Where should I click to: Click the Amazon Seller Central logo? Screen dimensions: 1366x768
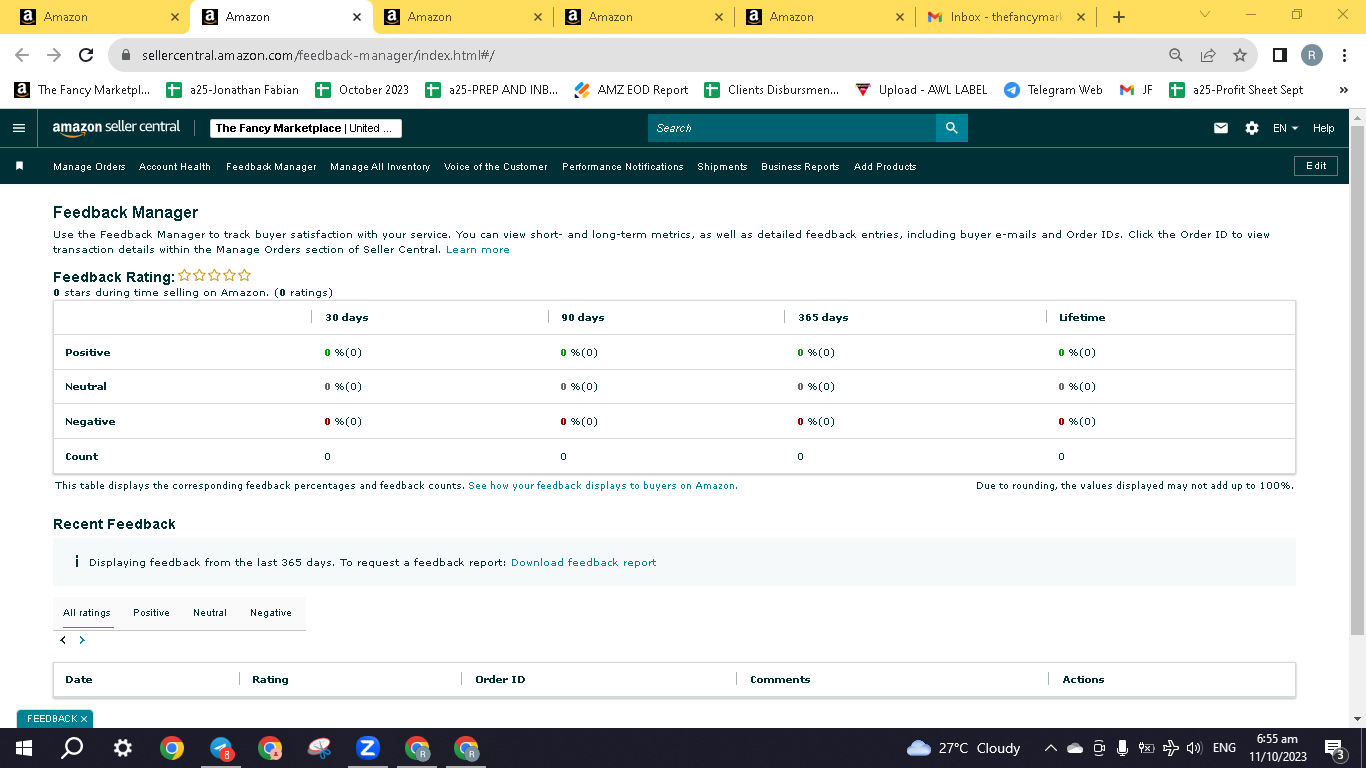tap(116, 128)
